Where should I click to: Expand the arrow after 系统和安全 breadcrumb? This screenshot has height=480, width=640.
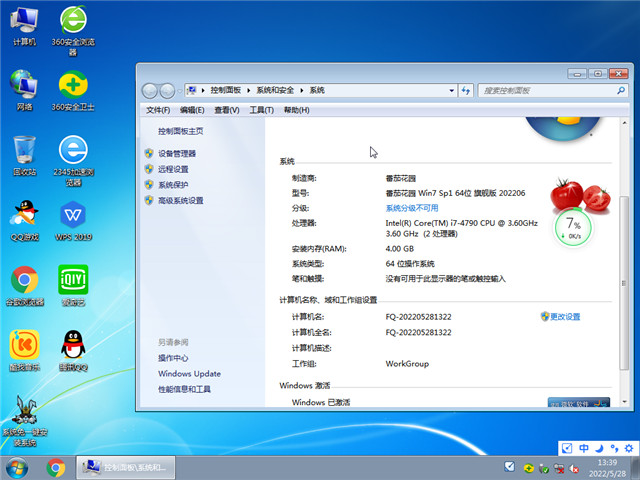click(302, 91)
